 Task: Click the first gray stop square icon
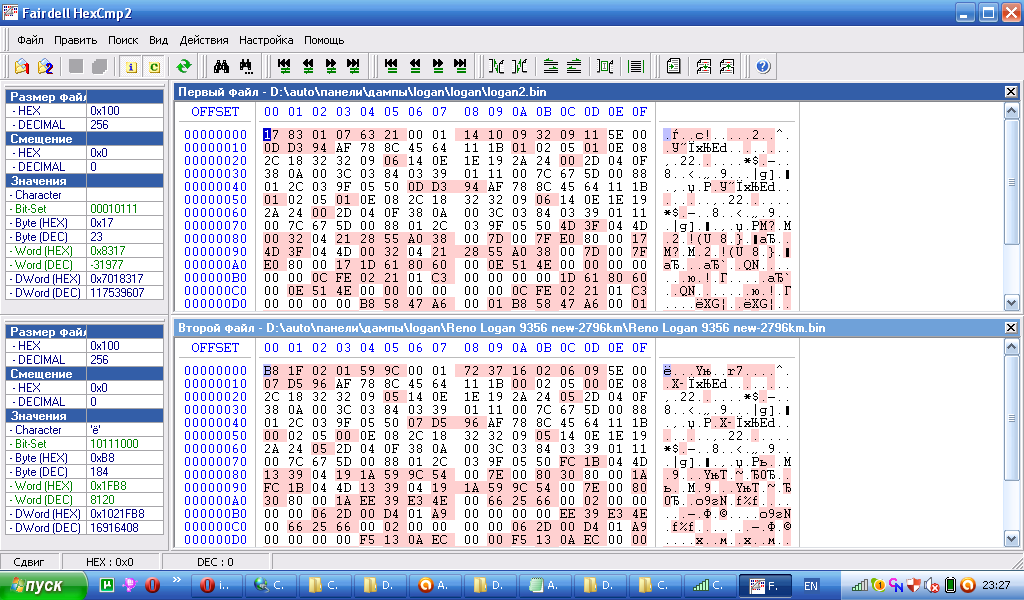[76, 67]
